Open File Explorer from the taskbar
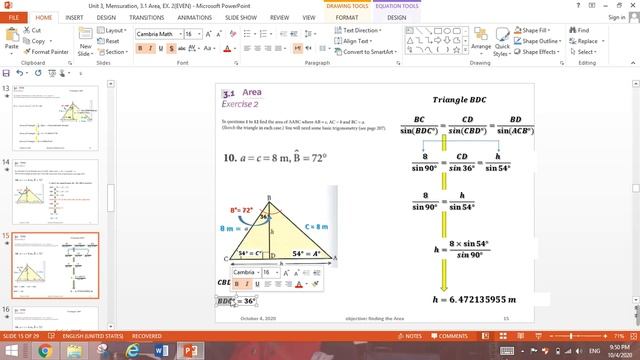 (74, 351)
